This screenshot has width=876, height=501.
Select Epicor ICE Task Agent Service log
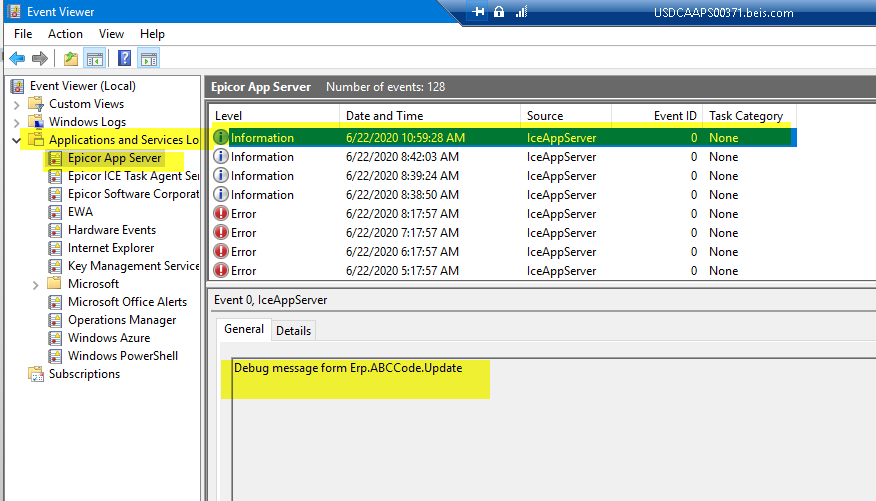pos(134,176)
